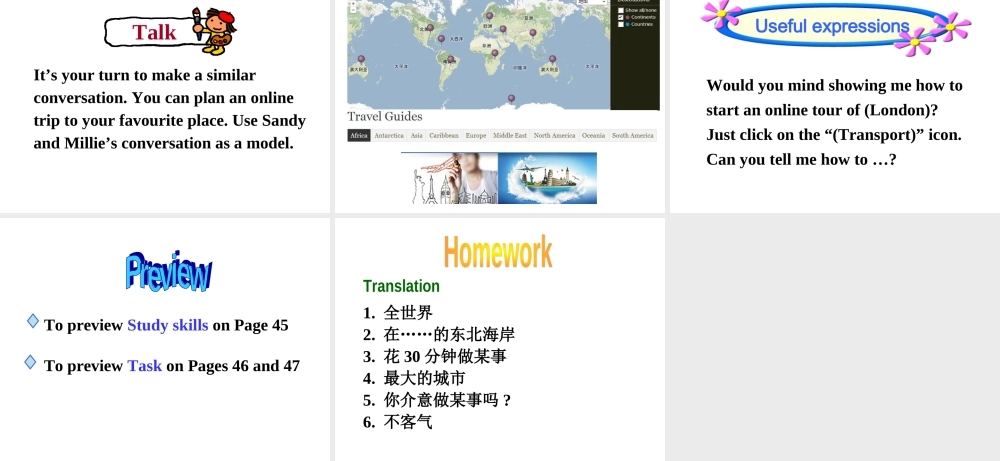Click the map pin over the Atlantic near the Caribbean
The width and height of the screenshot is (1000, 461).
click(441, 39)
